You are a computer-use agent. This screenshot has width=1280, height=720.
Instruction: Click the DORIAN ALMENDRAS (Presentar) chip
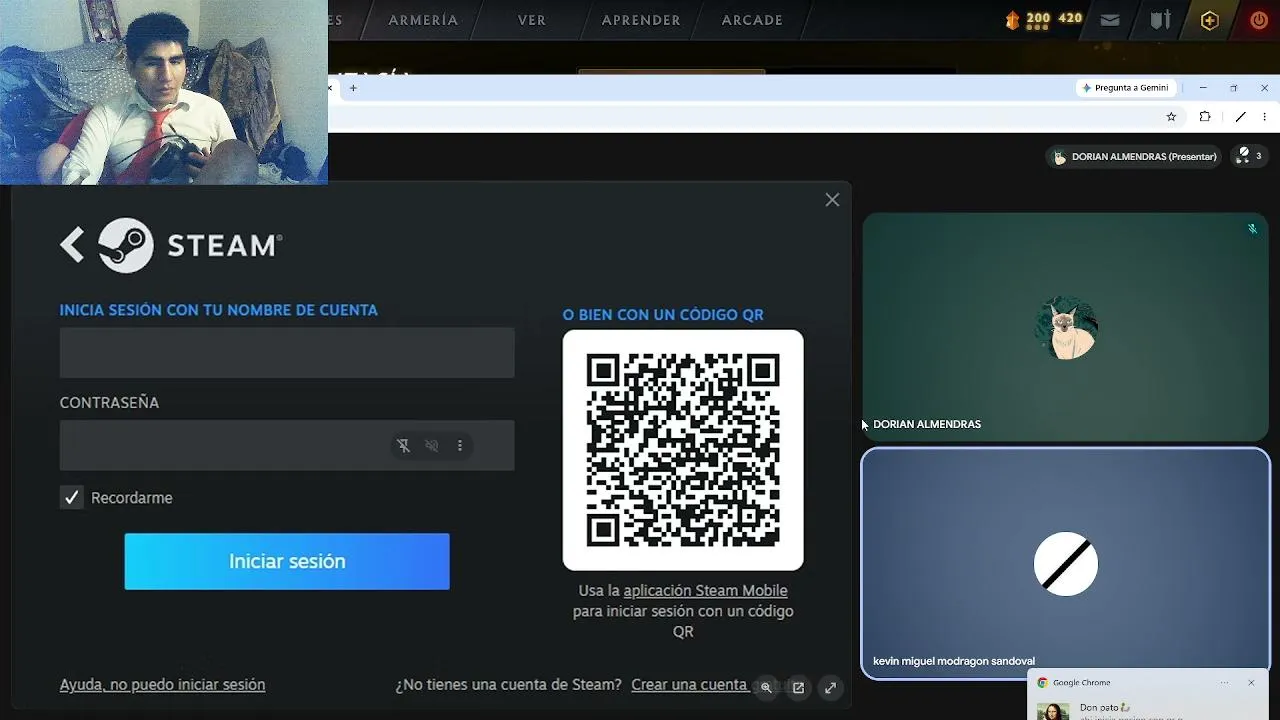(1135, 157)
